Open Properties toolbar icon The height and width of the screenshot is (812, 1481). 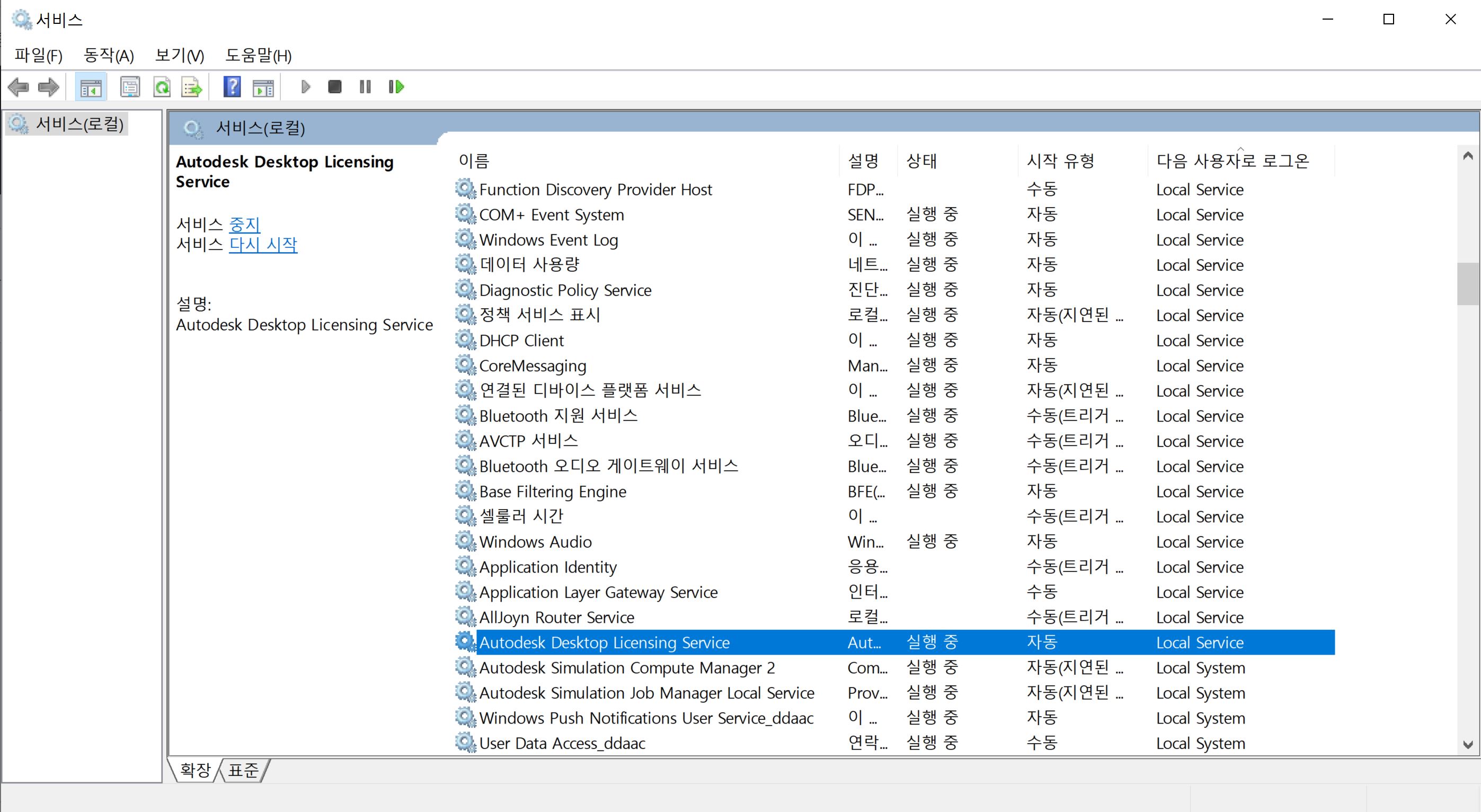click(130, 87)
